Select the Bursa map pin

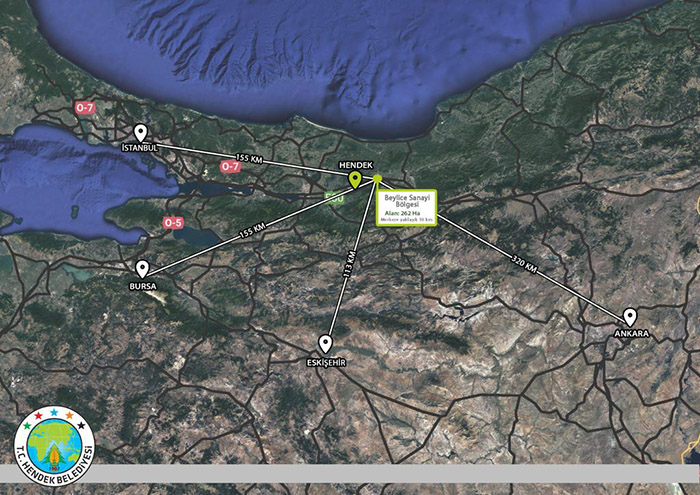(142, 268)
